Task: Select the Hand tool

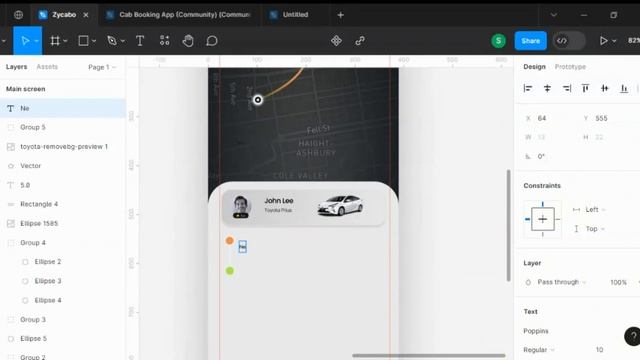Action: [x=188, y=41]
